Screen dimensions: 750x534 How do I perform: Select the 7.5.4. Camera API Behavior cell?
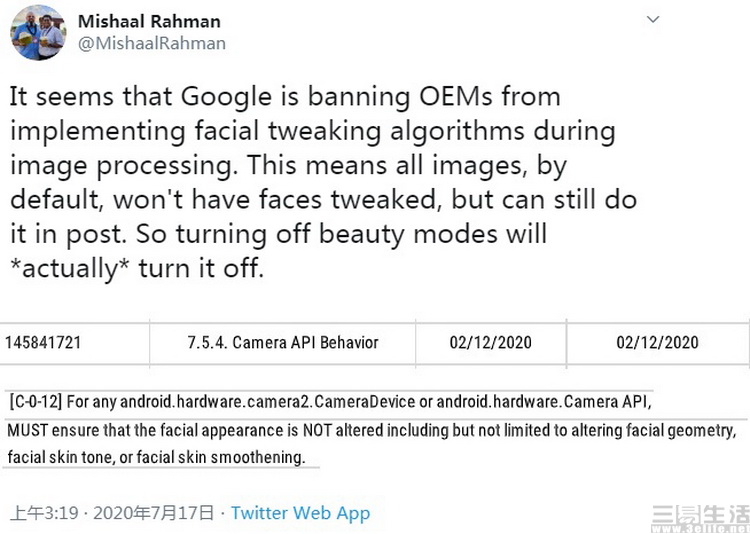283,343
